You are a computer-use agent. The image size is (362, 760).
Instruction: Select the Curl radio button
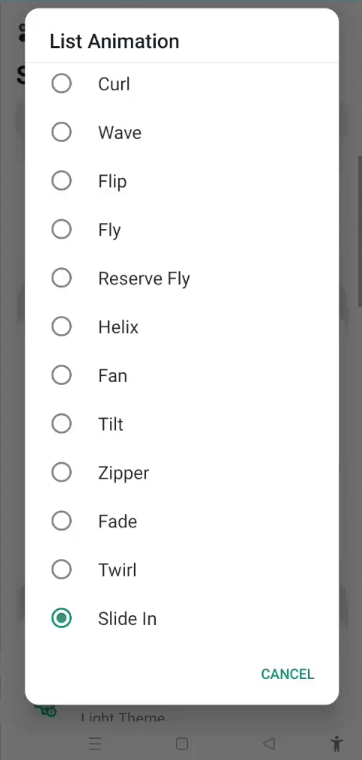[62, 84]
